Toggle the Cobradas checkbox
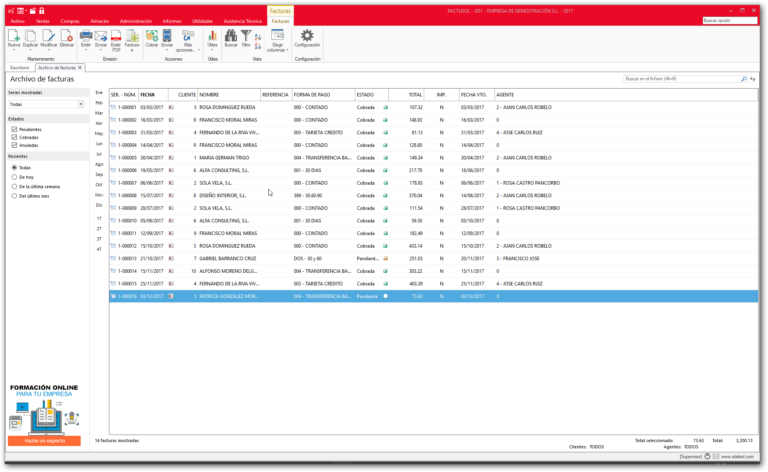 click(x=14, y=137)
